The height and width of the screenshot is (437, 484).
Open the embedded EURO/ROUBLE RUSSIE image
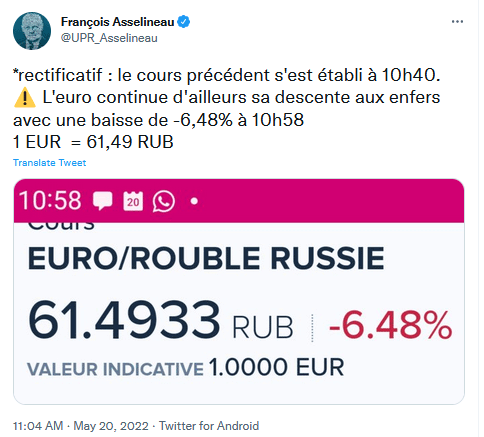239,292
